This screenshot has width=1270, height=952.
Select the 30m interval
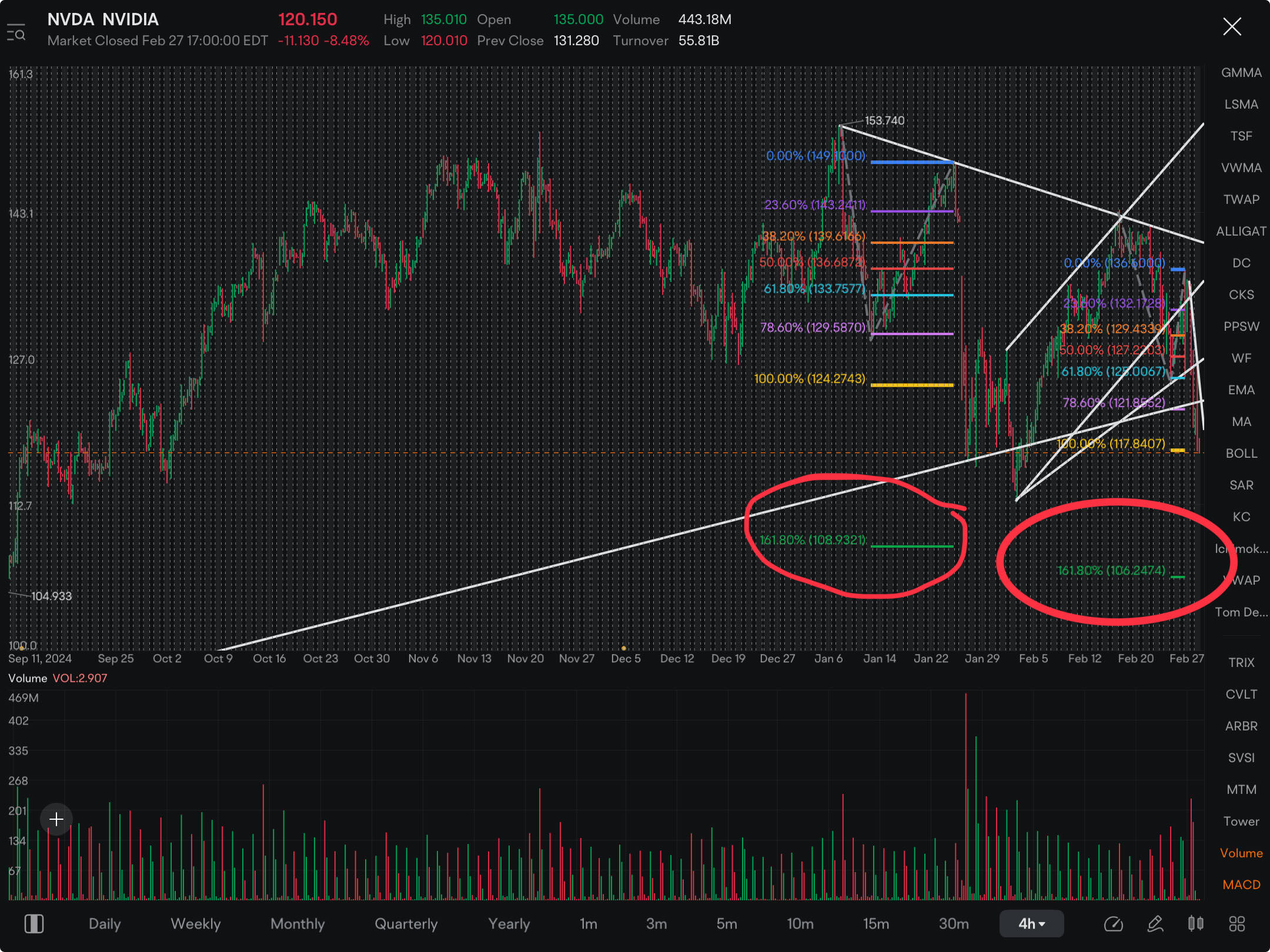[954, 924]
